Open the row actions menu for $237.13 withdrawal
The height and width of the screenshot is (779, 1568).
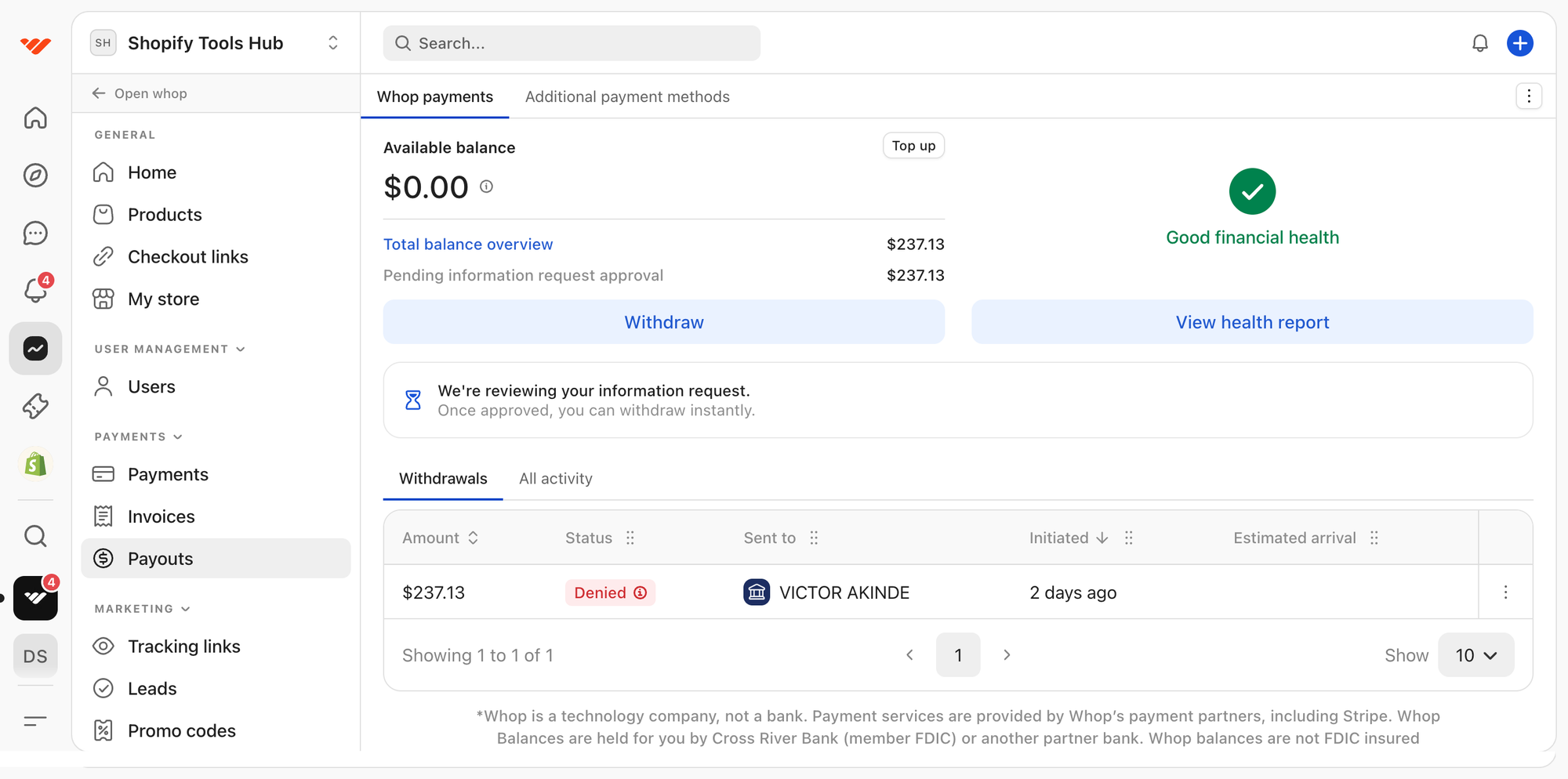(1504, 592)
